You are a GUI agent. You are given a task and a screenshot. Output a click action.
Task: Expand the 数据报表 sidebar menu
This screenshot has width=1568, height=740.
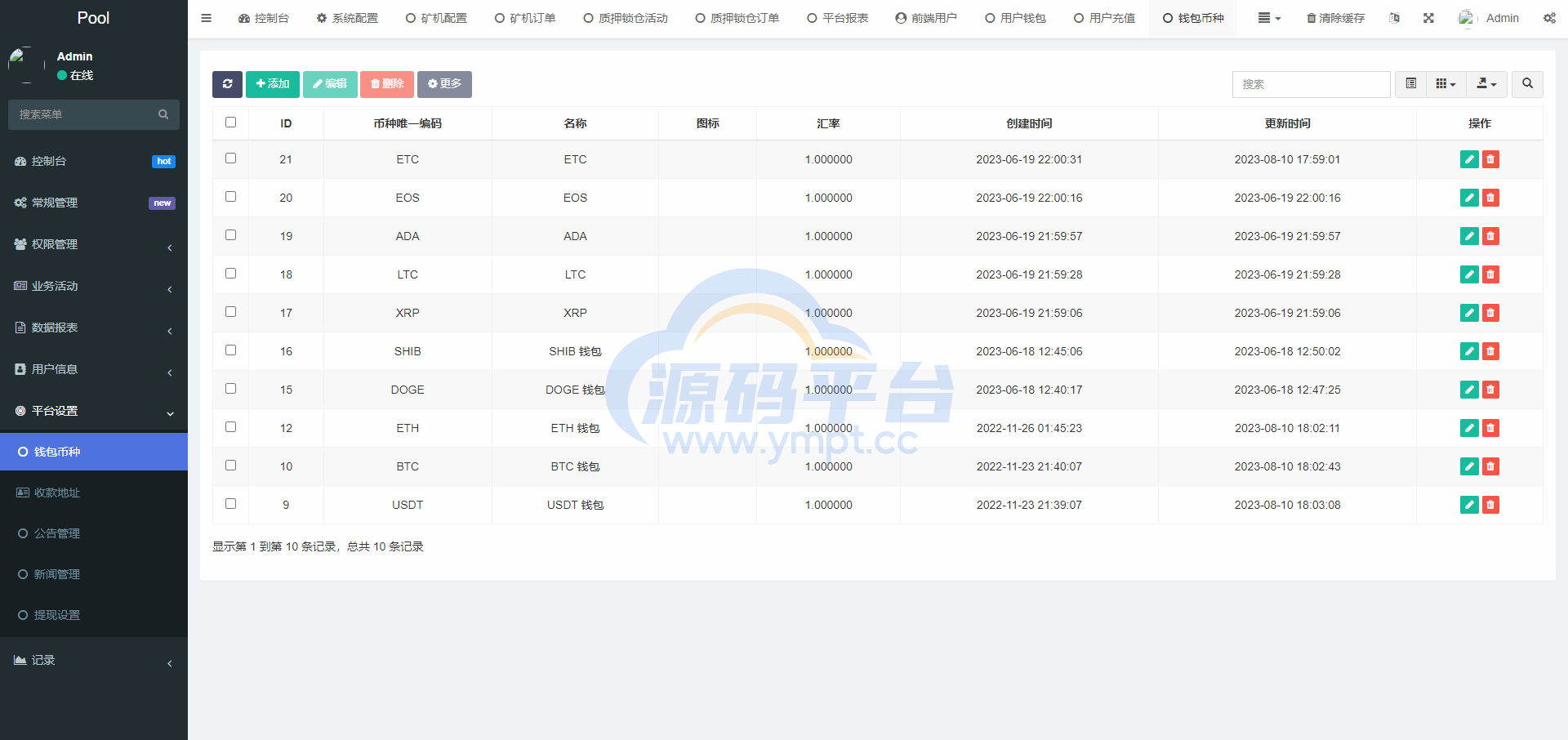click(94, 328)
